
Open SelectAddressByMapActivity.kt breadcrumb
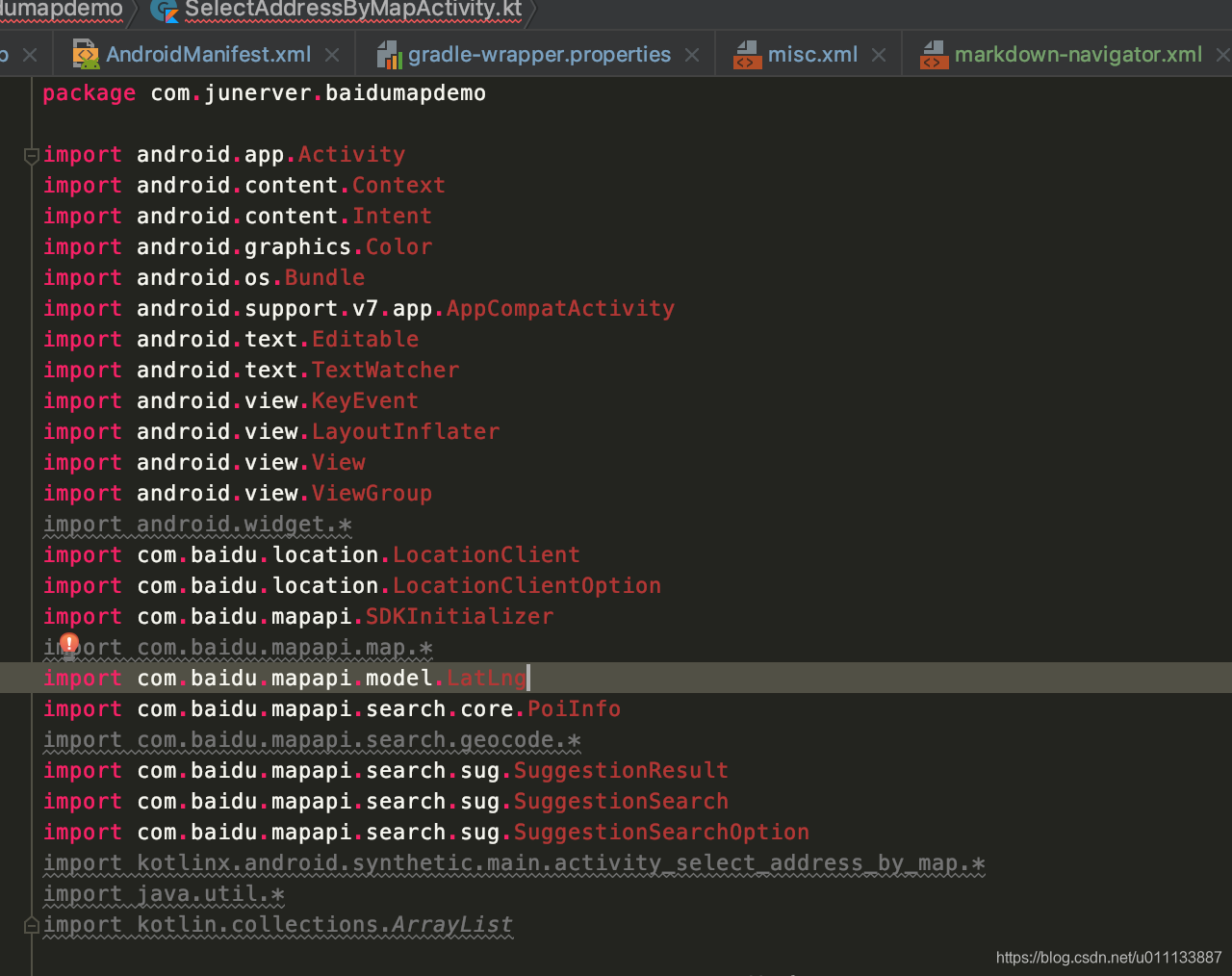point(353,10)
